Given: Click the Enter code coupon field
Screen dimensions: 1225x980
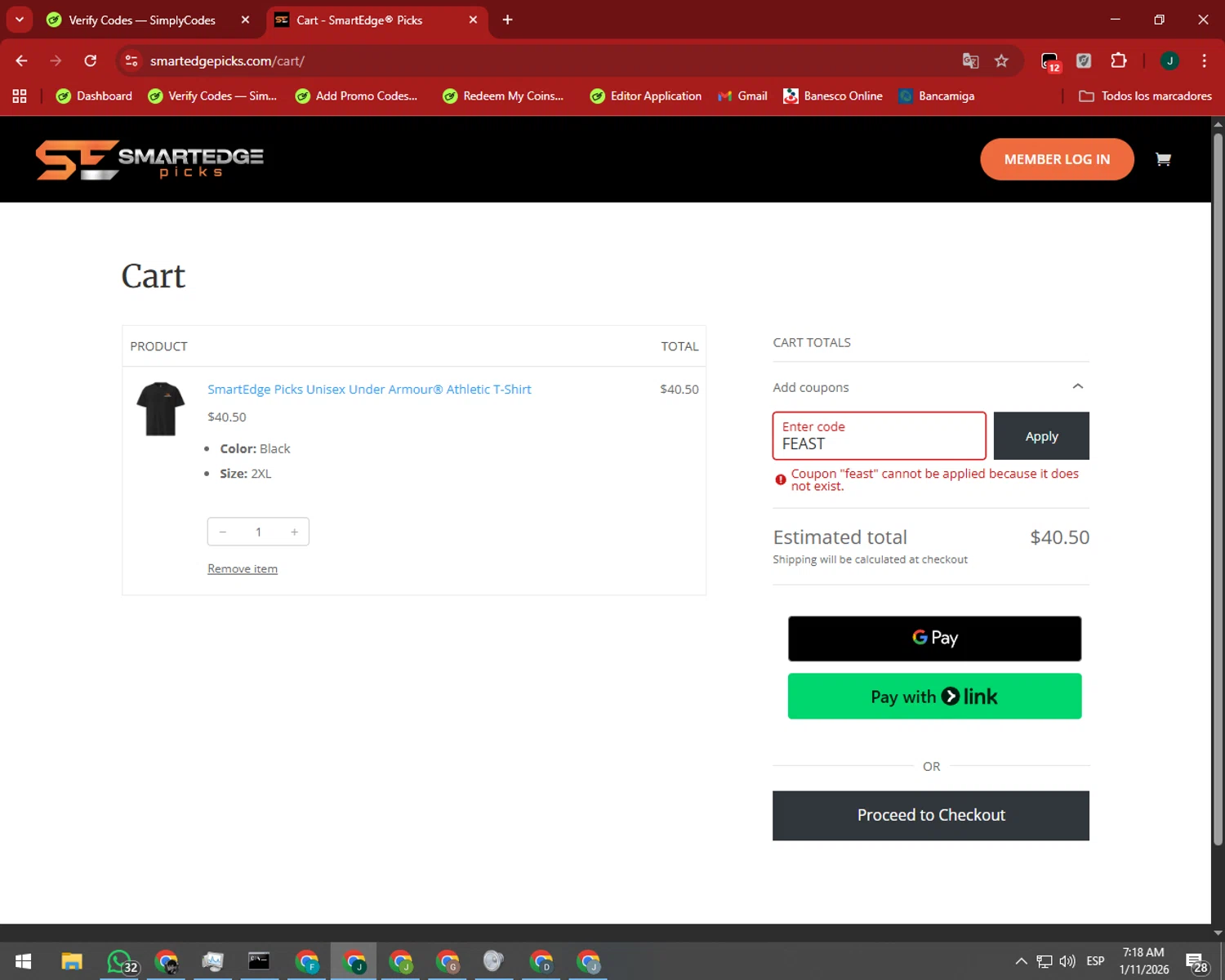Looking at the screenshot, I should [x=880, y=436].
